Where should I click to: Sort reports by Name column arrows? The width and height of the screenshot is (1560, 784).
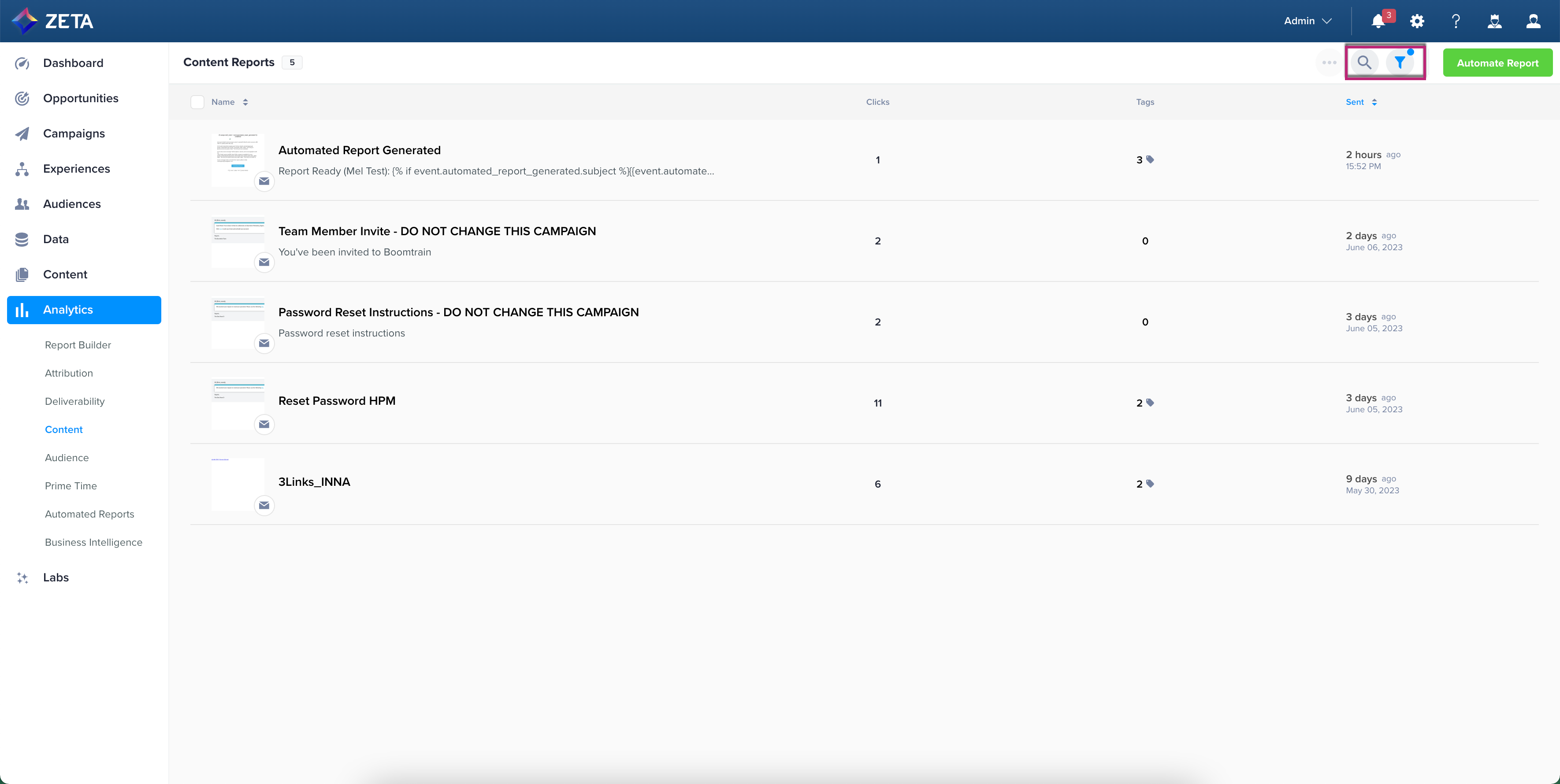[245, 102]
